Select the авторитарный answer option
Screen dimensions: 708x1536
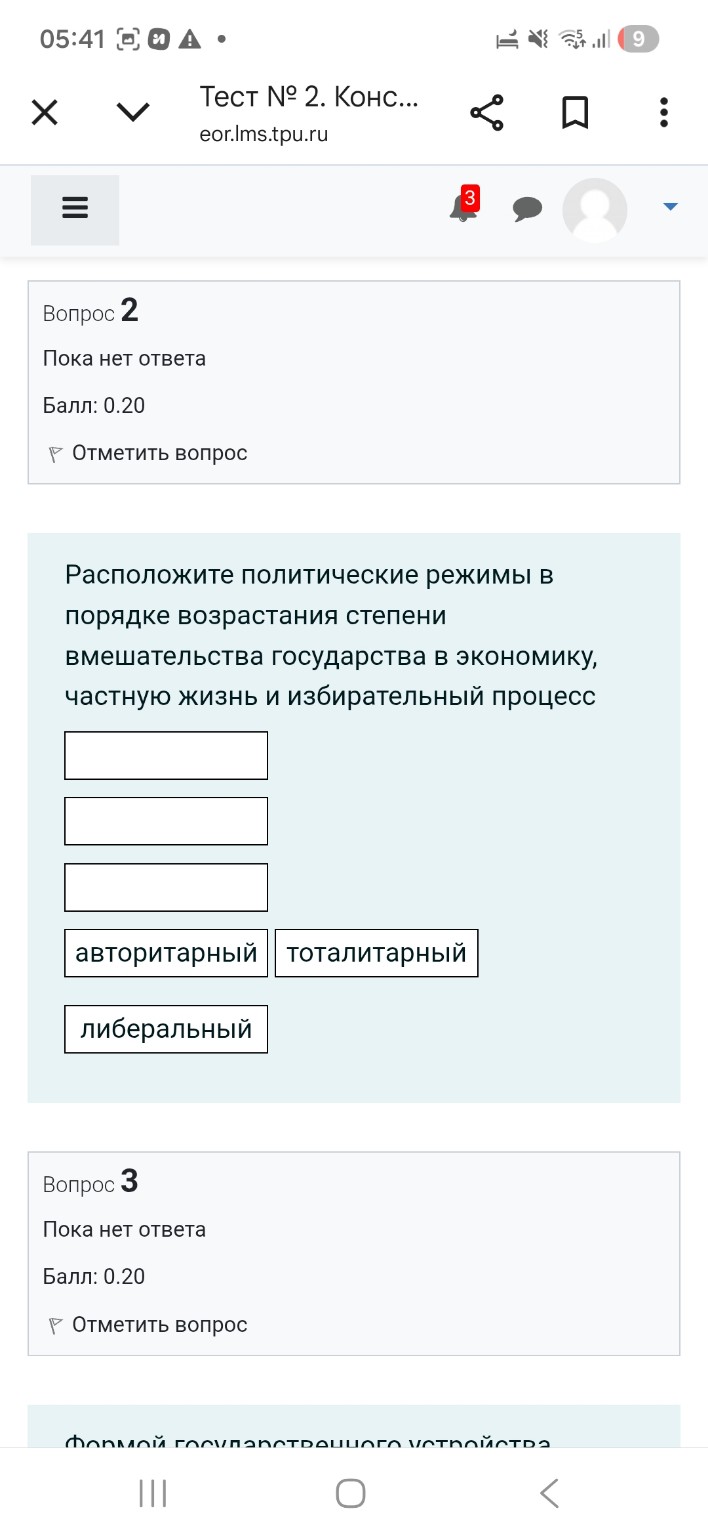(x=166, y=952)
